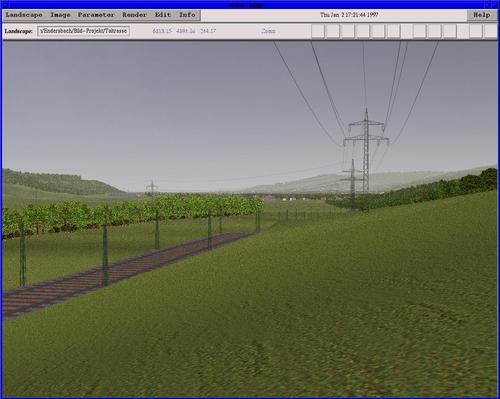Click the Landscape label beside the path field

(x=18, y=31)
